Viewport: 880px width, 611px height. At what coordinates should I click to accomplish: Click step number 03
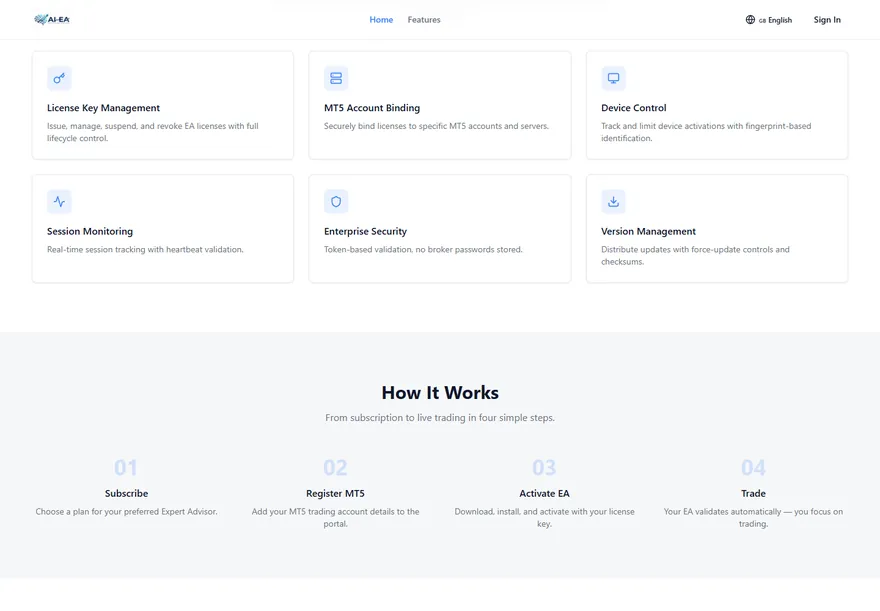[x=544, y=467]
